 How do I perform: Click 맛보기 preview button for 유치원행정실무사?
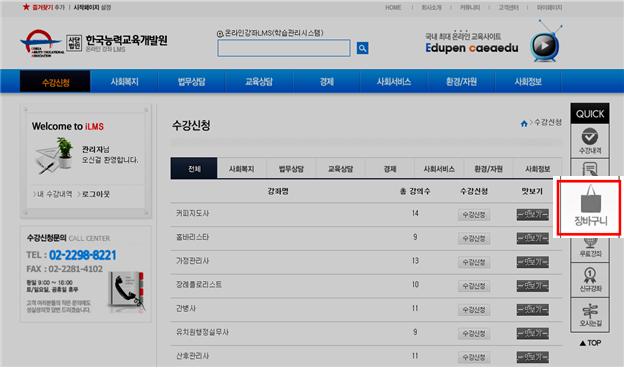point(532,333)
